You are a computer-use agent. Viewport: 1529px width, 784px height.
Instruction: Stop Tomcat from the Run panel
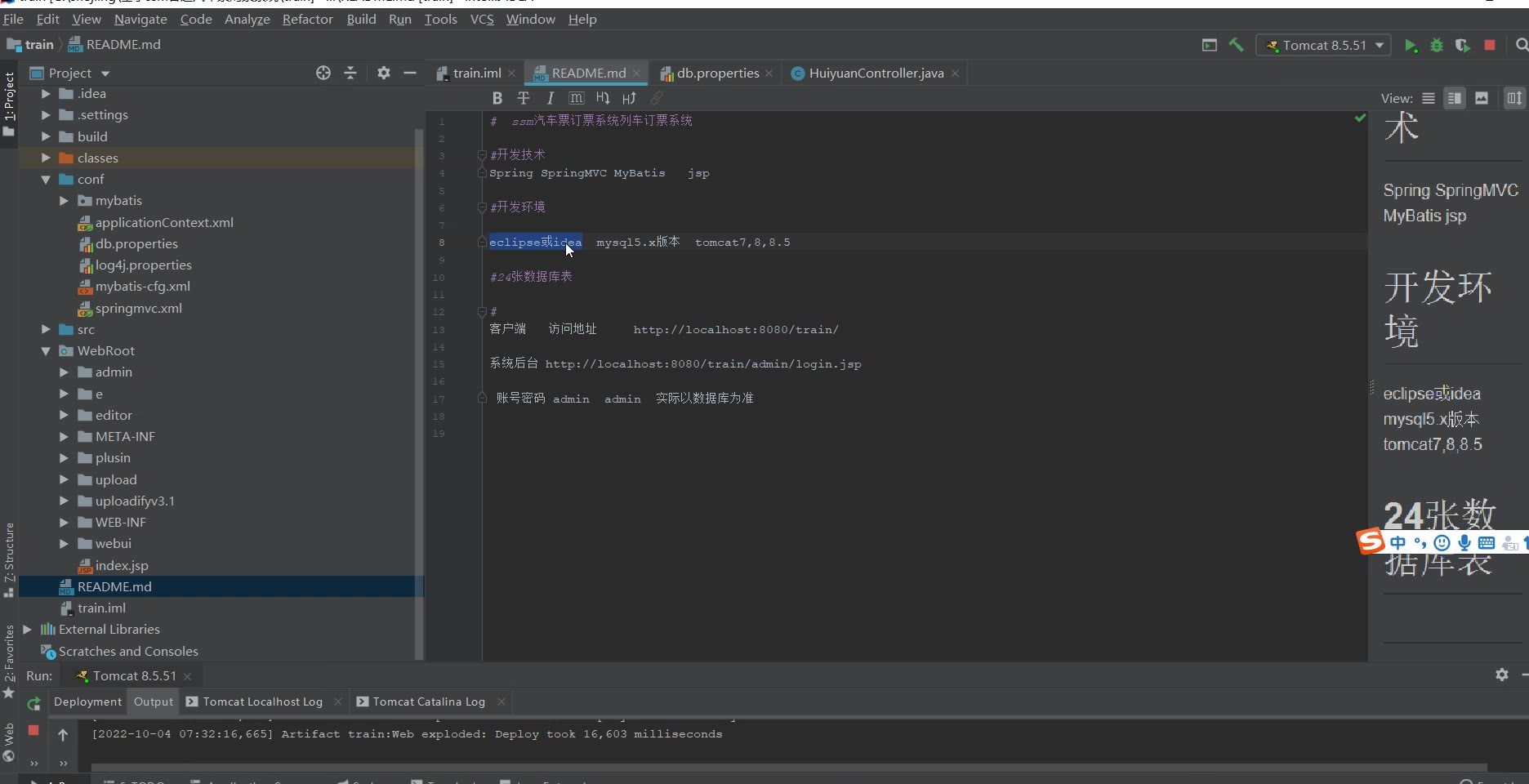click(33, 730)
